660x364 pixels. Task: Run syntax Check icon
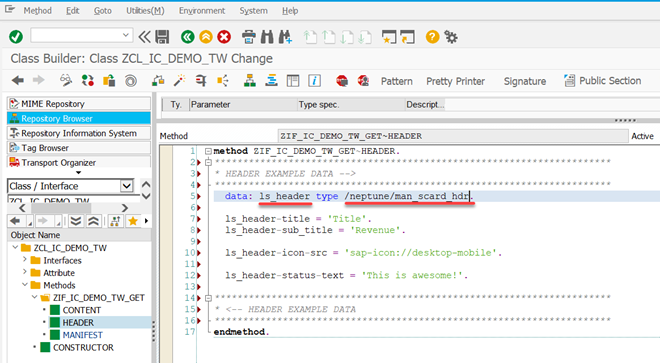click(x=158, y=80)
